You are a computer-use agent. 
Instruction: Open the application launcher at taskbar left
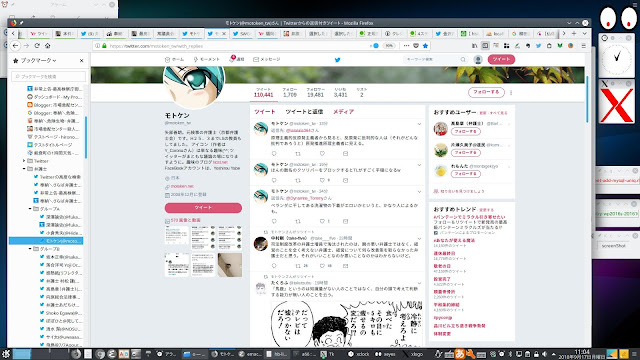tap(6, 354)
